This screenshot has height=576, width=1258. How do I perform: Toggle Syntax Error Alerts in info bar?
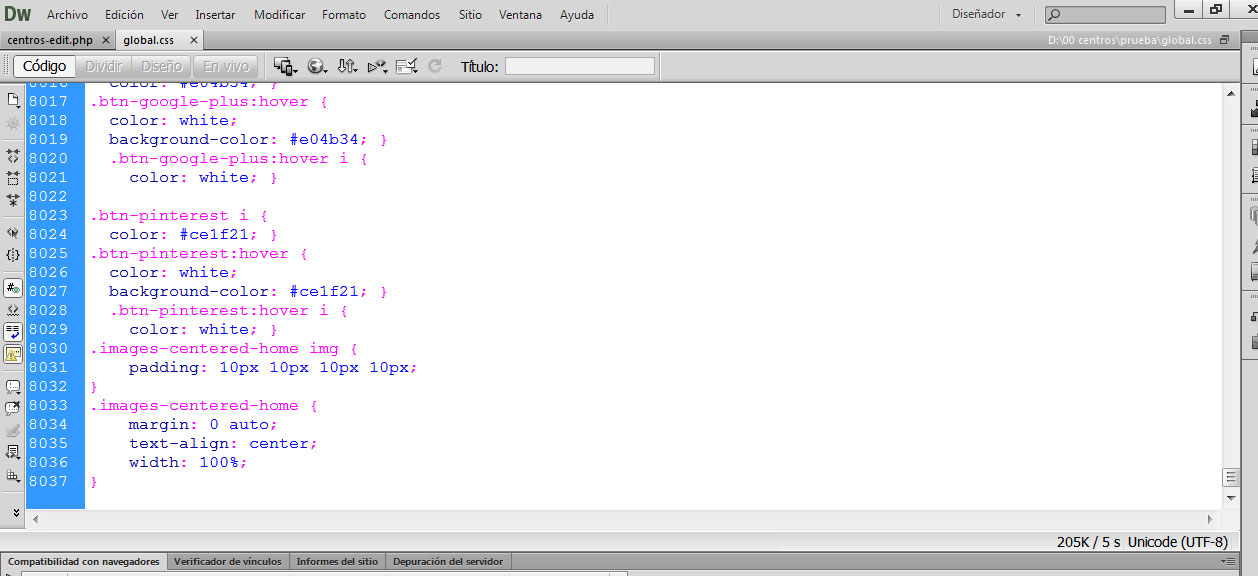click(x=13, y=354)
